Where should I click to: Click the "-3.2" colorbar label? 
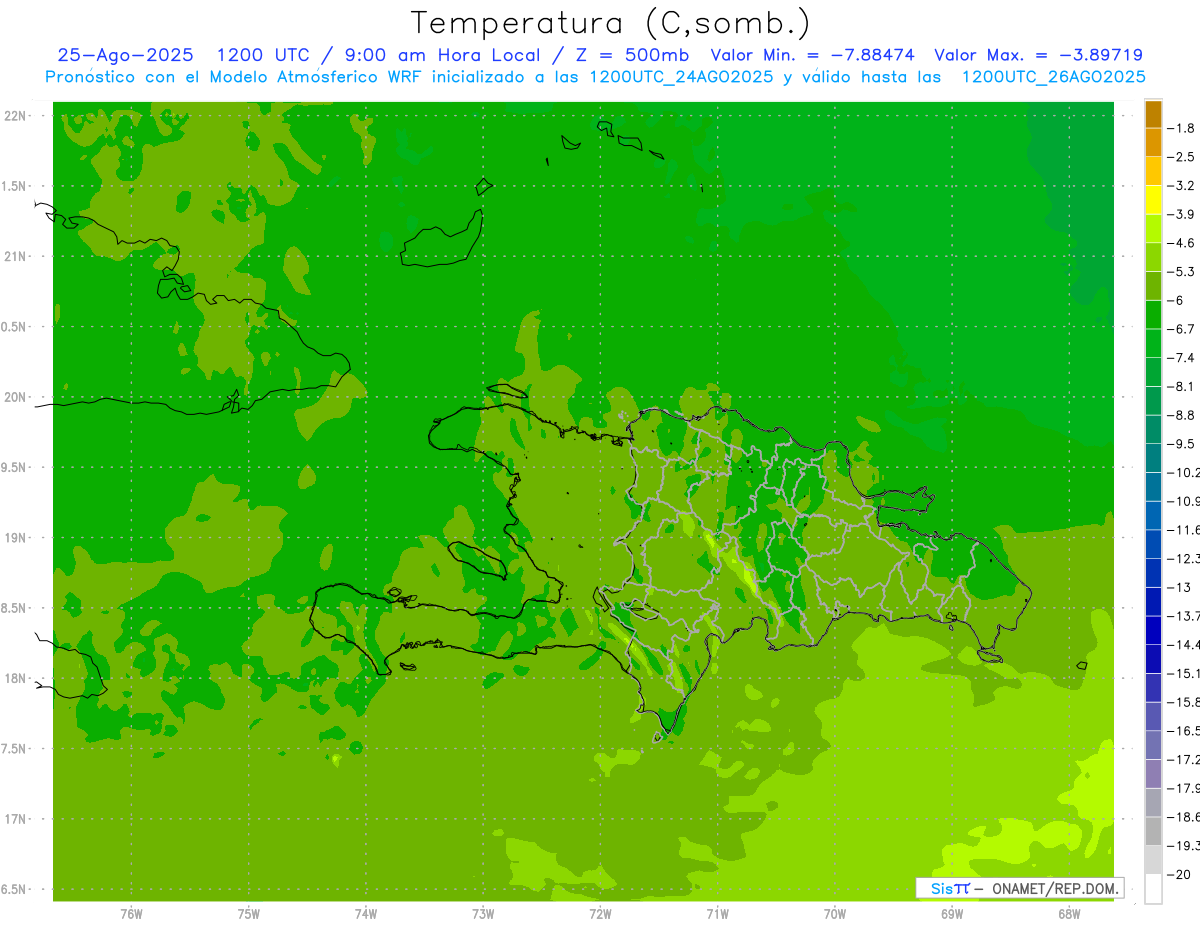[1182, 186]
